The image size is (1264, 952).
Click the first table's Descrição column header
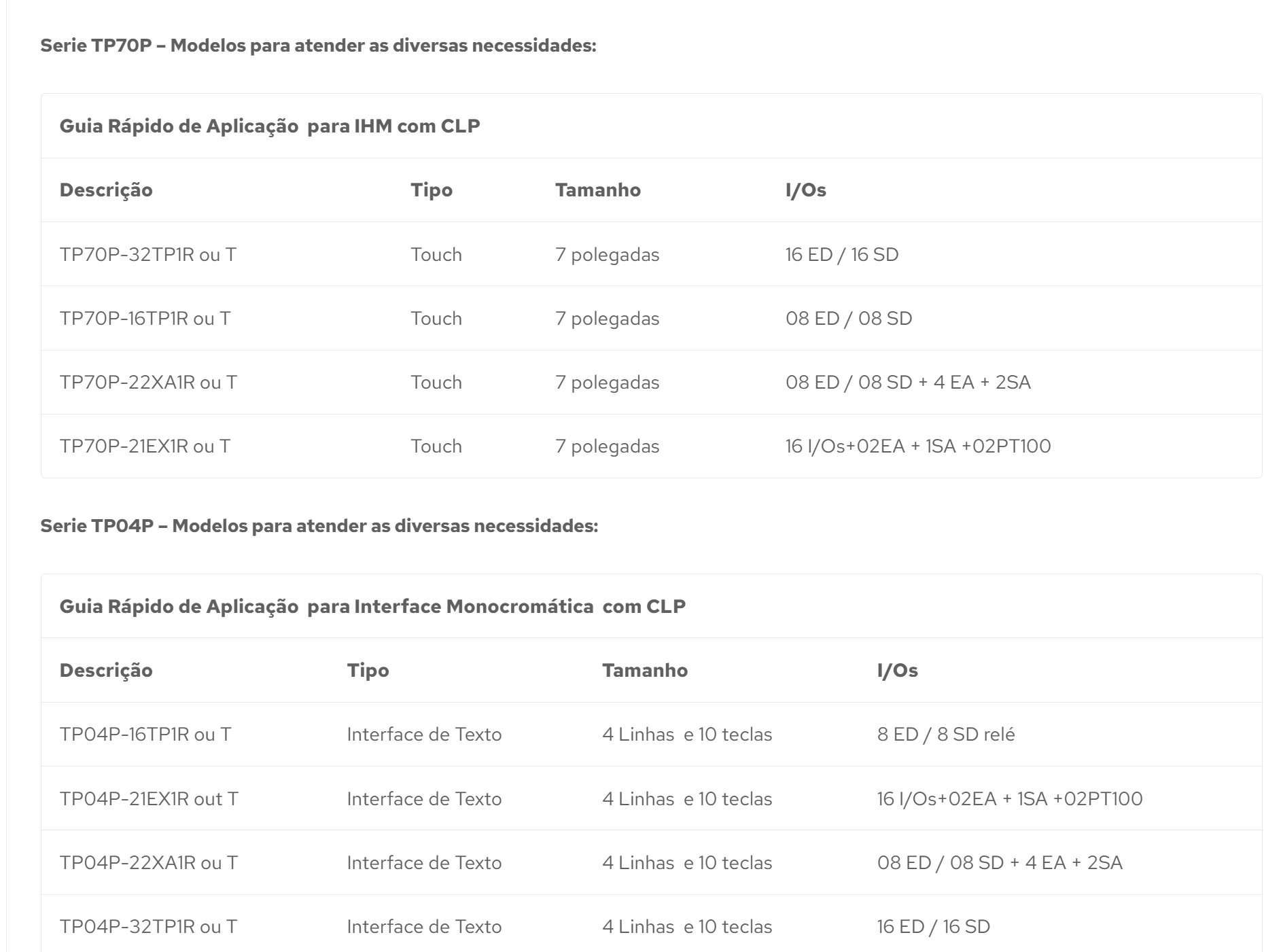tap(106, 190)
